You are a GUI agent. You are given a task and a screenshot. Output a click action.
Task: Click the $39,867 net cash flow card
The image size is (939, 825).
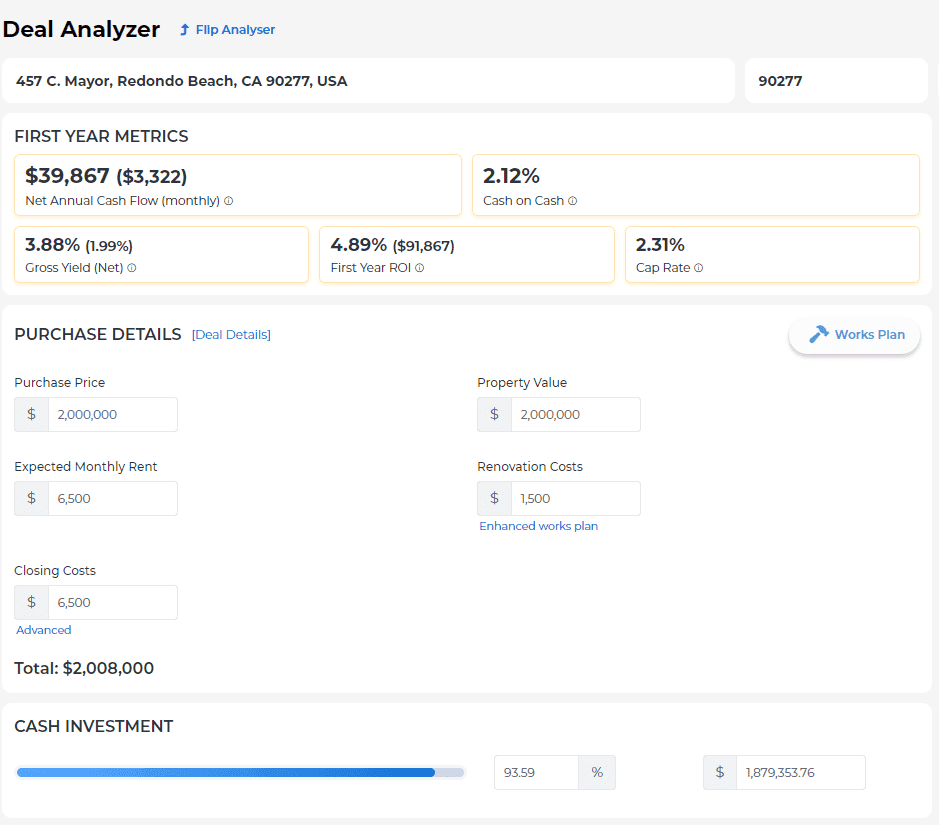238,185
